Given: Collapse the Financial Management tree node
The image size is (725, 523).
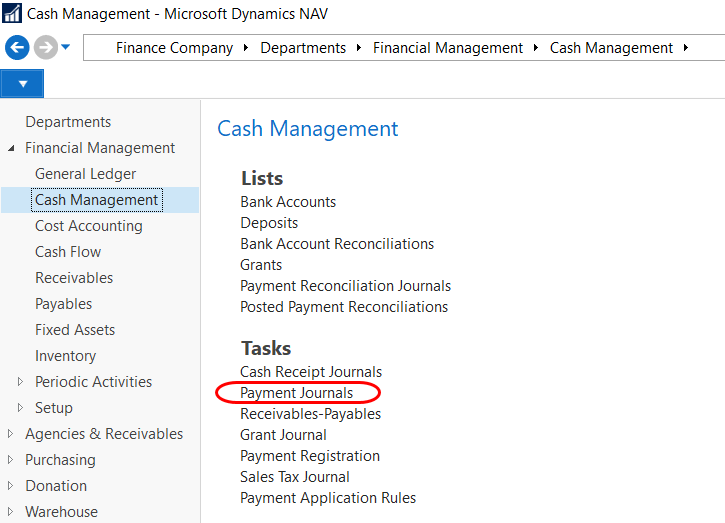Looking at the screenshot, I should (12, 148).
